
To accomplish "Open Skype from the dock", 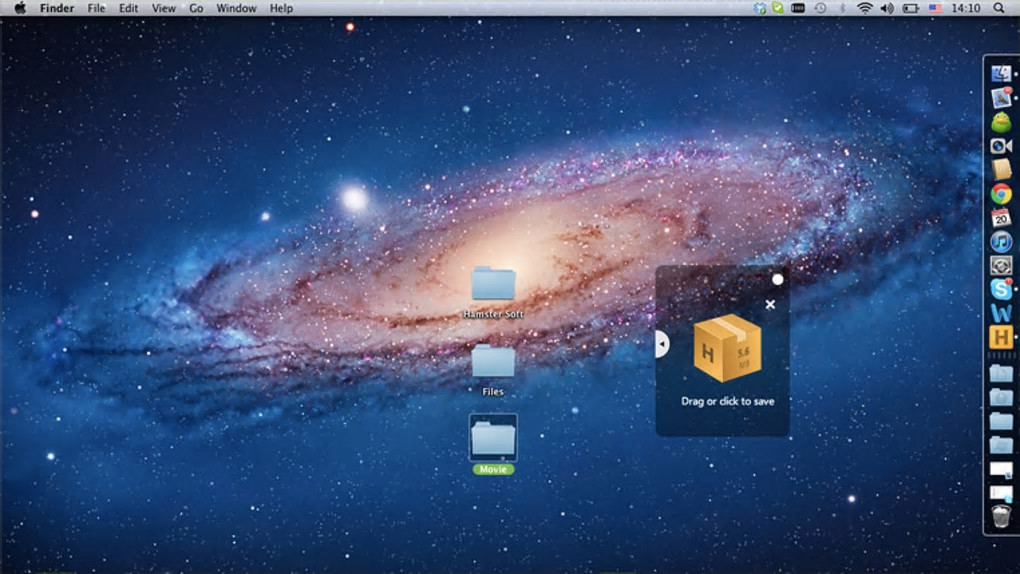I will click(x=1001, y=289).
